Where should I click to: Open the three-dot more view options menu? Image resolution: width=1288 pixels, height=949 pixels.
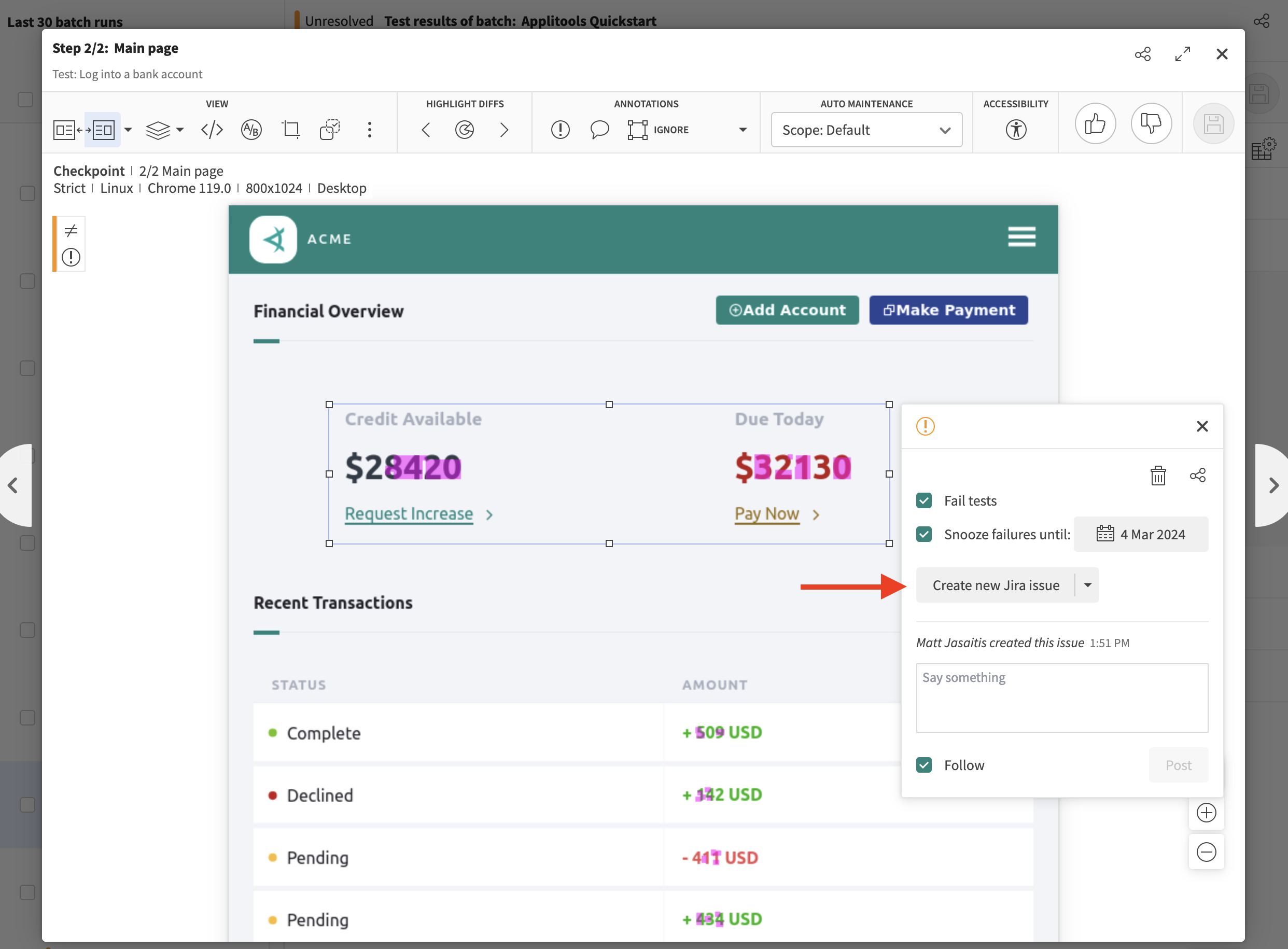369,130
